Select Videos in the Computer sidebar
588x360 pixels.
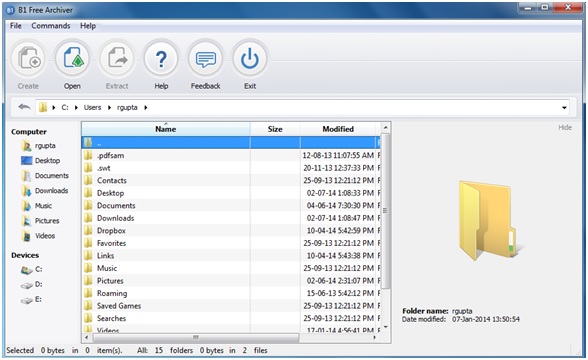(45, 236)
